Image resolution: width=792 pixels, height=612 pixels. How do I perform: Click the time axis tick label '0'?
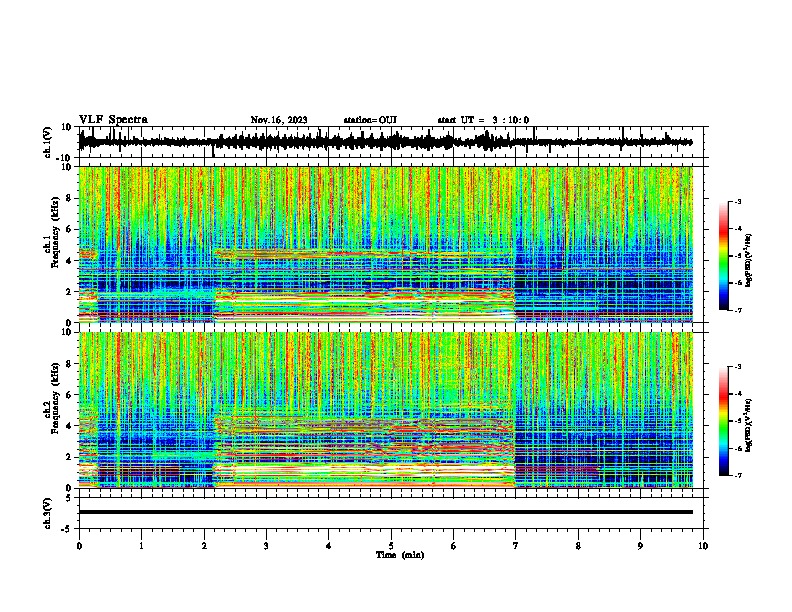click(79, 546)
